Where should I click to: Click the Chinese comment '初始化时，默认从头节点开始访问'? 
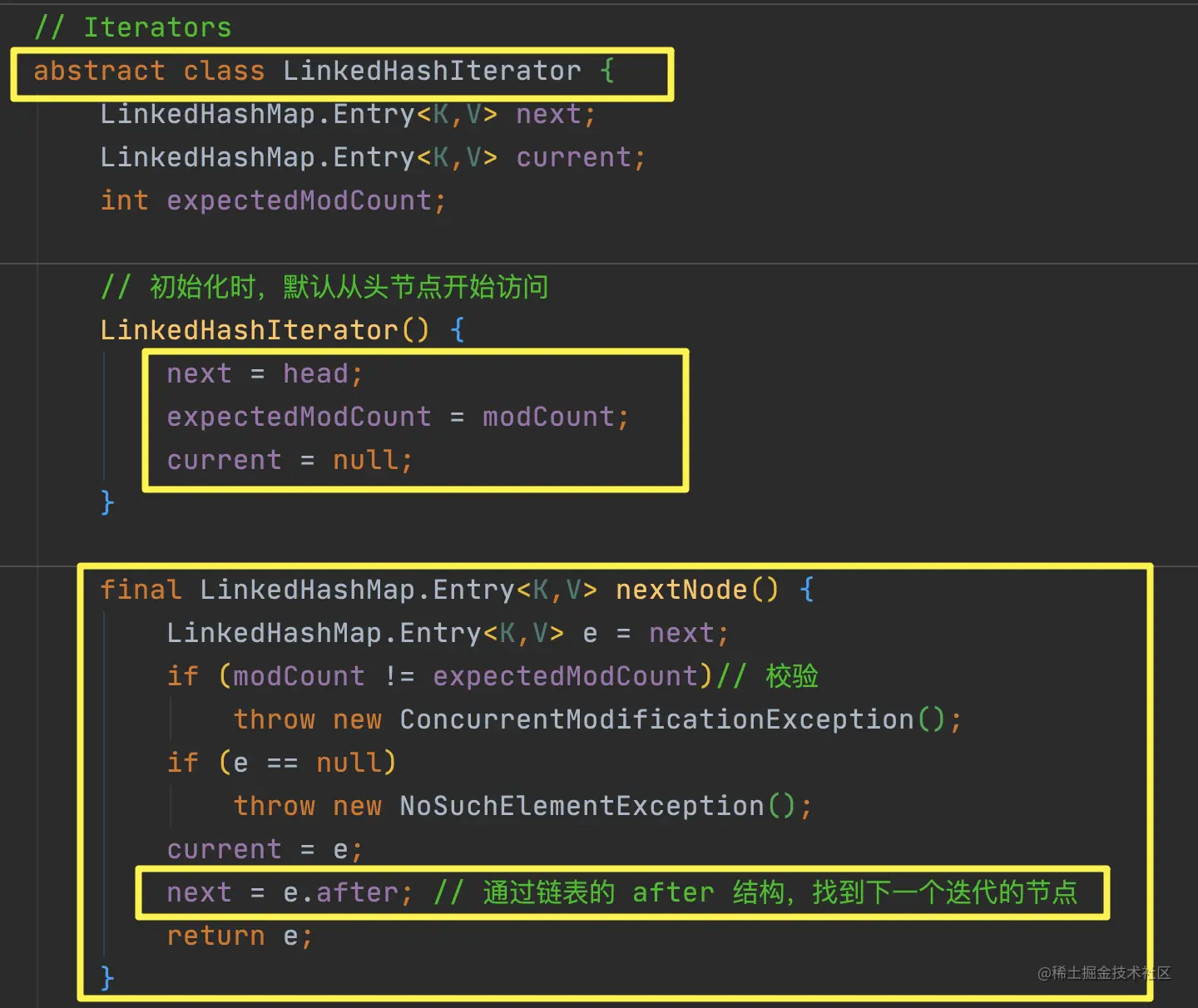pyautogui.click(x=349, y=287)
